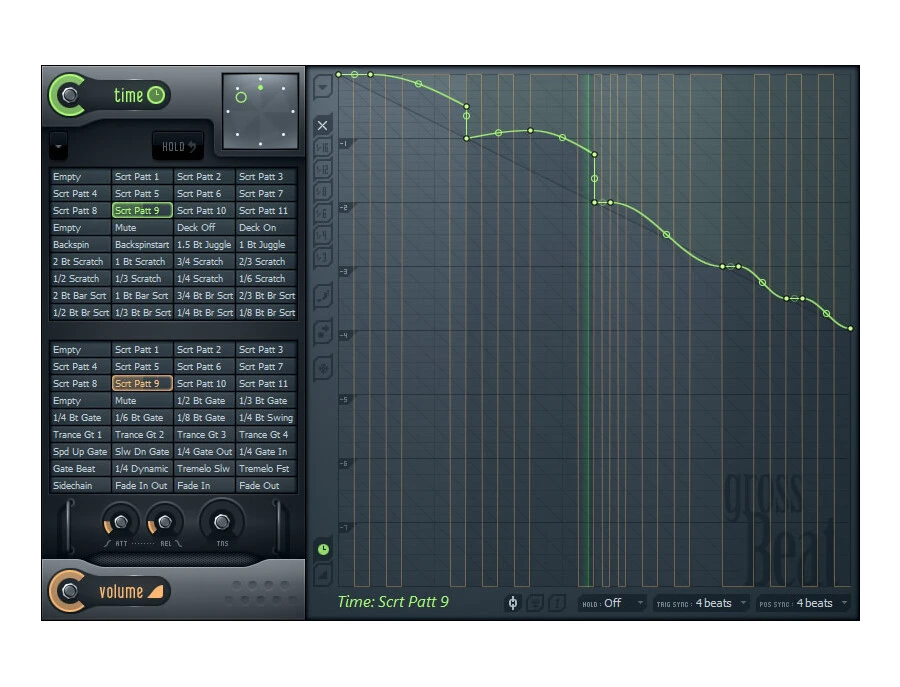The width and height of the screenshot is (900, 687).
Task: Click the X snap-off icon in editor sidebar
Action: tap(323, 126)
